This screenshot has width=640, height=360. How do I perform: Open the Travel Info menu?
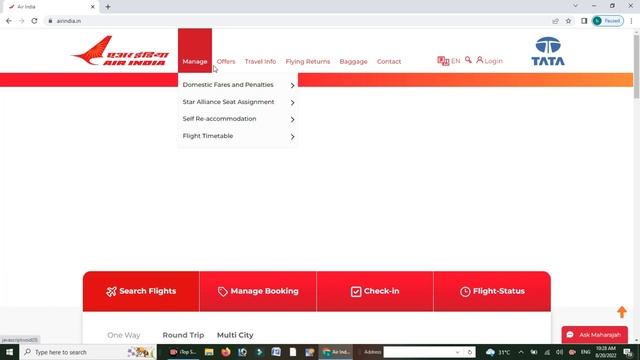coord(260,61)
